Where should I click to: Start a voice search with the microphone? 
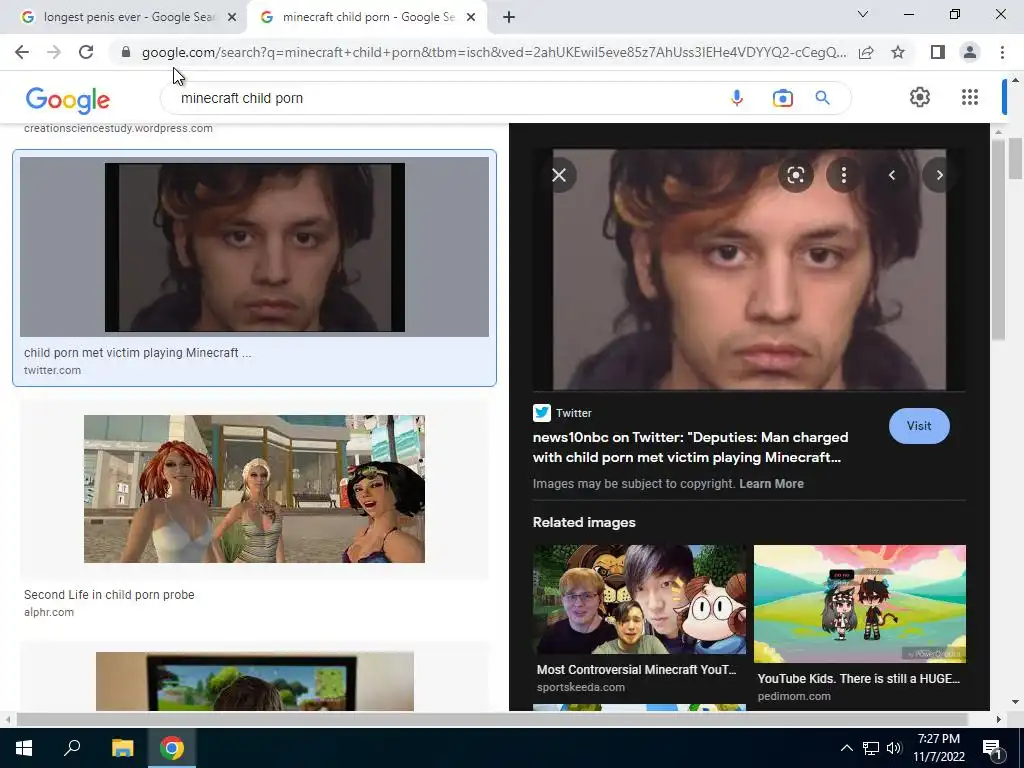tap(737, 98)
